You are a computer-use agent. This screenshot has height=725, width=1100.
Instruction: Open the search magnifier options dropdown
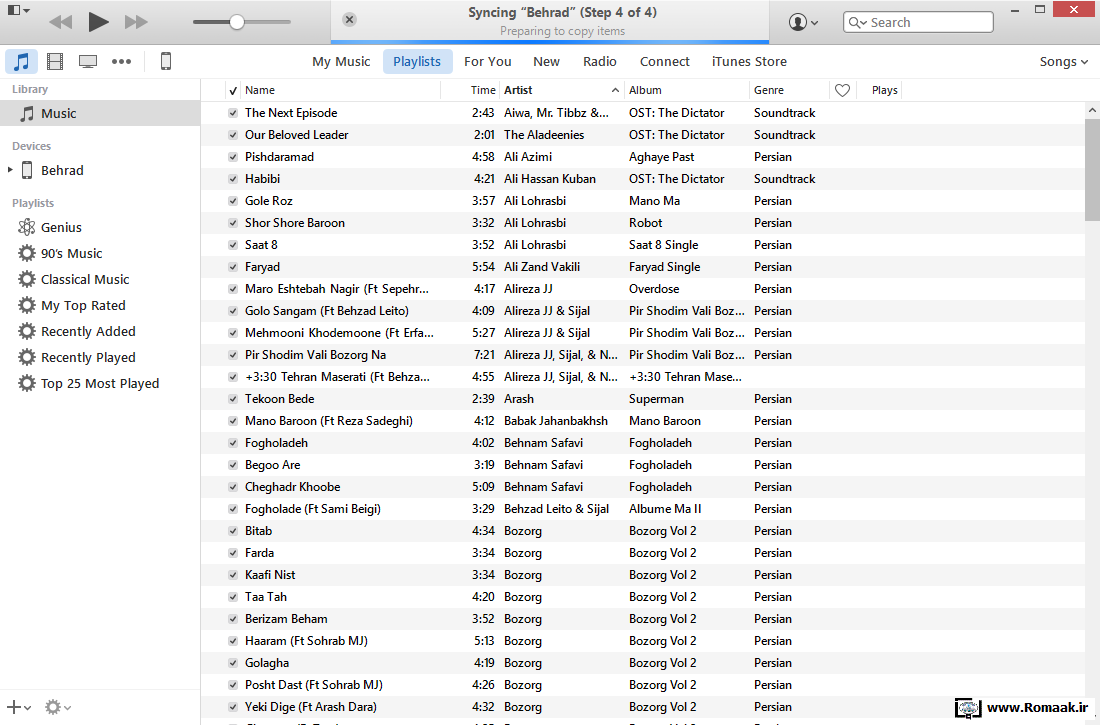[x=857, y=22]
